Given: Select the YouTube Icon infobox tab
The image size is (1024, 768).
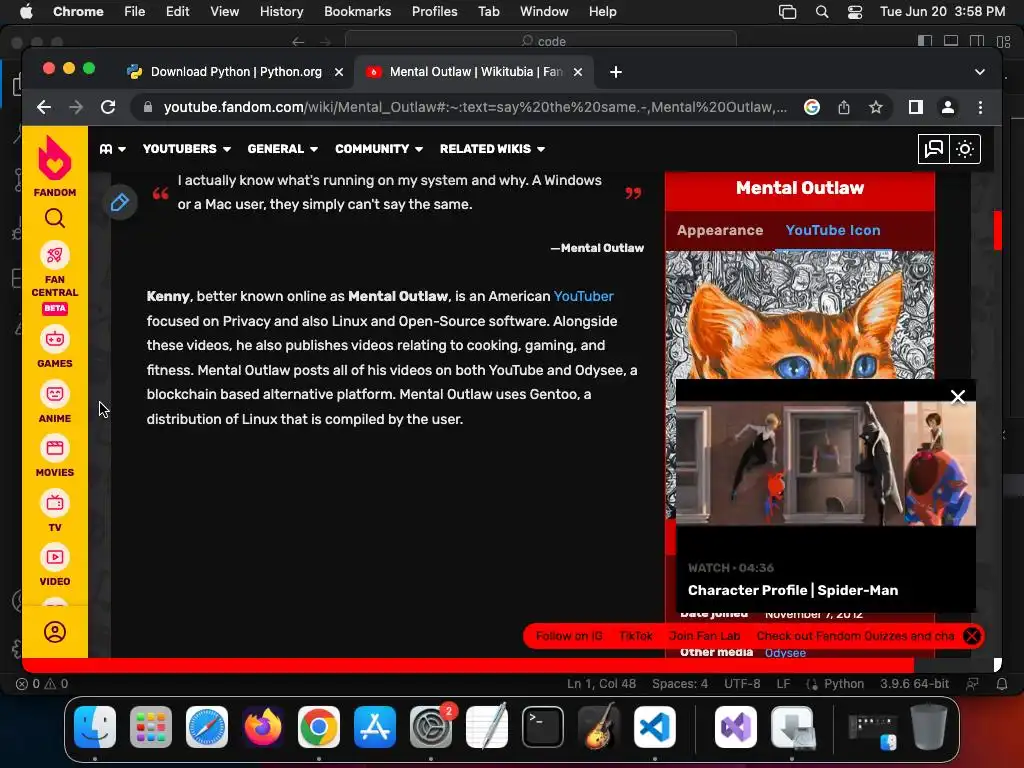Looking at the screenshot, I should point(833,230).
